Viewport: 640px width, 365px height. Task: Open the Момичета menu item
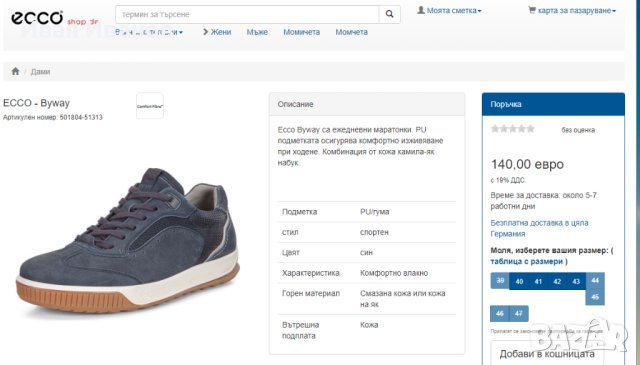(302, 32)
